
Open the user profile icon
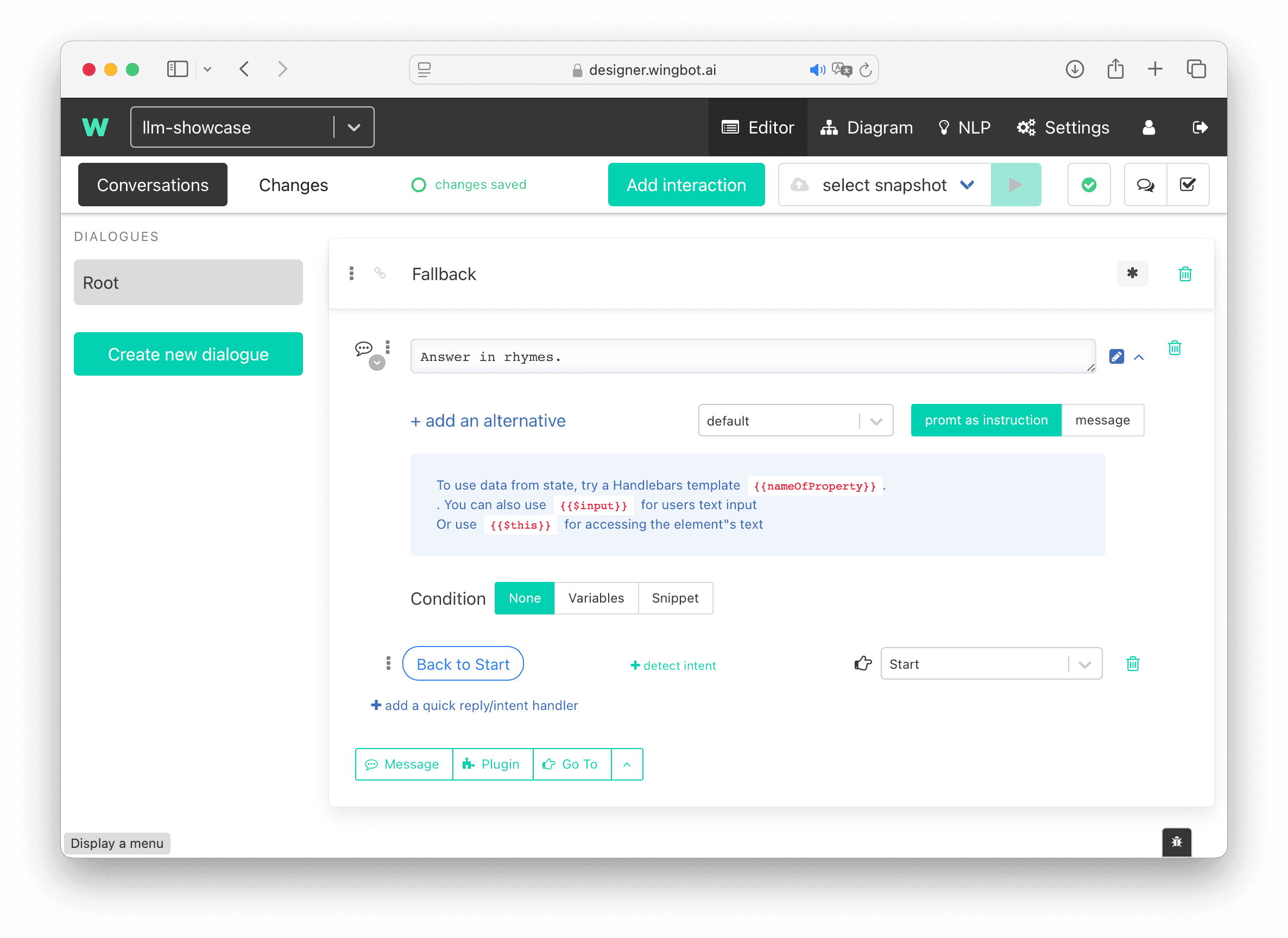(x=1148, y=127)
